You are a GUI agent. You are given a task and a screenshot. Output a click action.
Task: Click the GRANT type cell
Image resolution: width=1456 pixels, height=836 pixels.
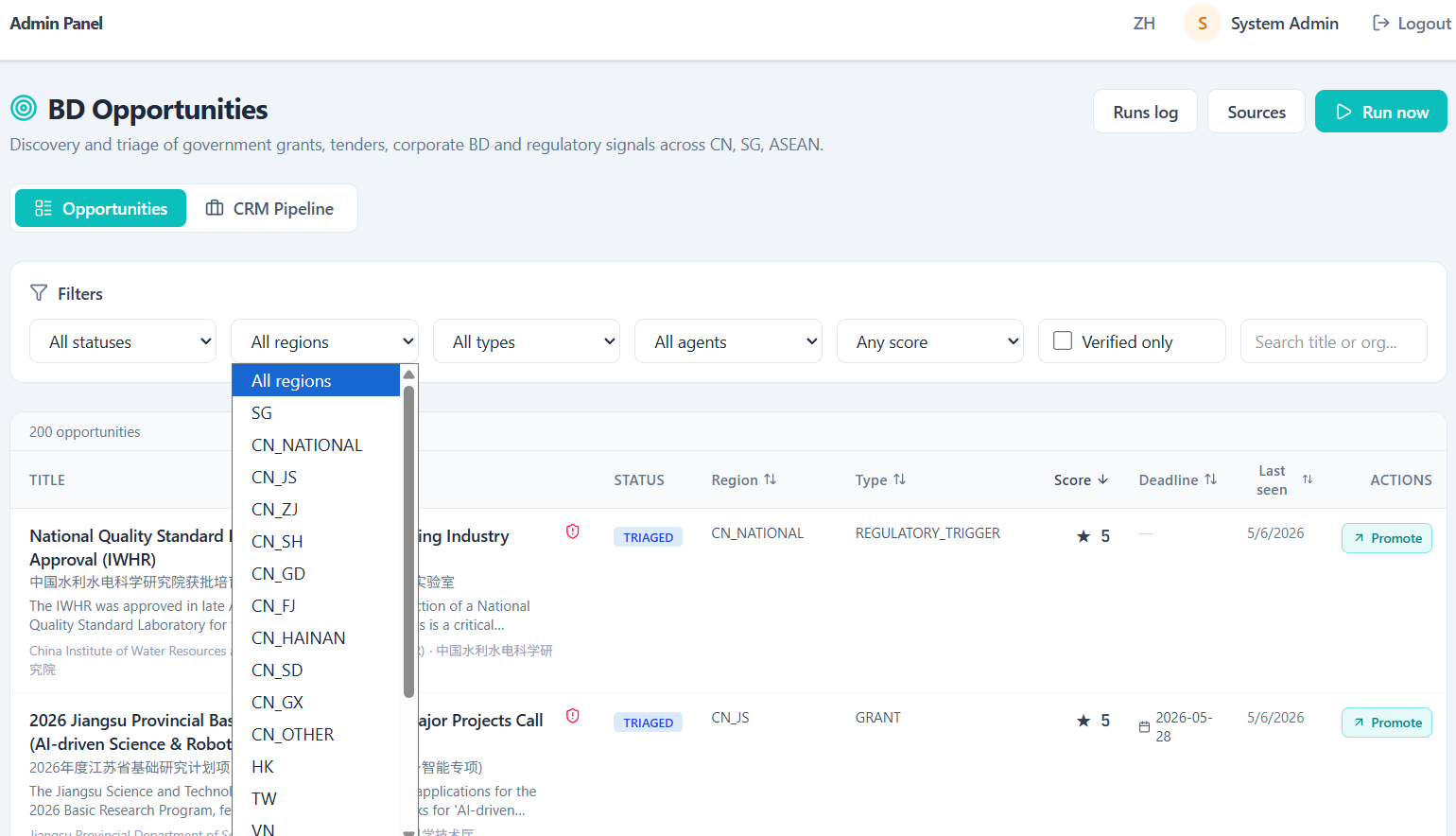point(878,718)
